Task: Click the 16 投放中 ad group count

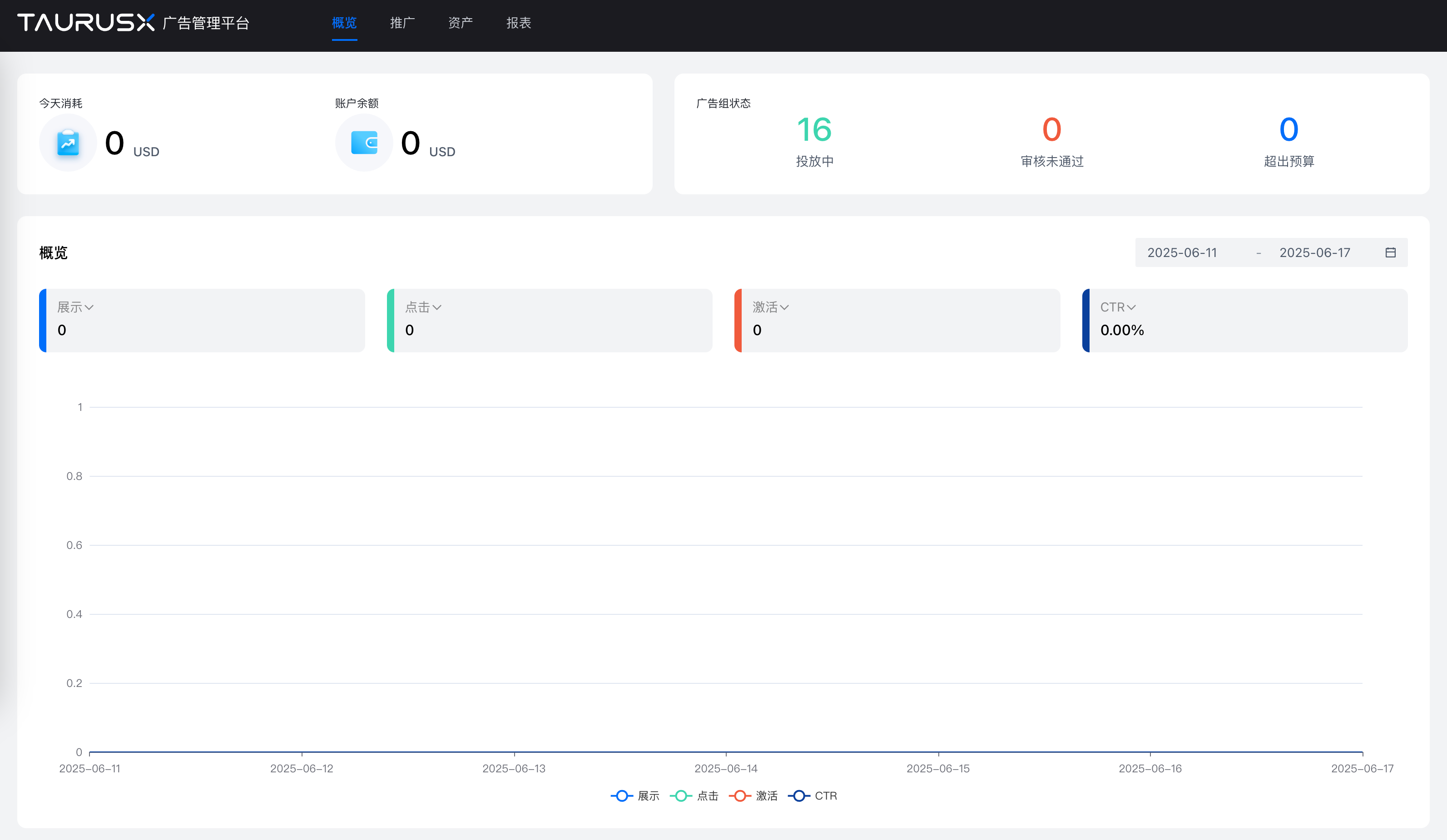Action: point(814,130)
